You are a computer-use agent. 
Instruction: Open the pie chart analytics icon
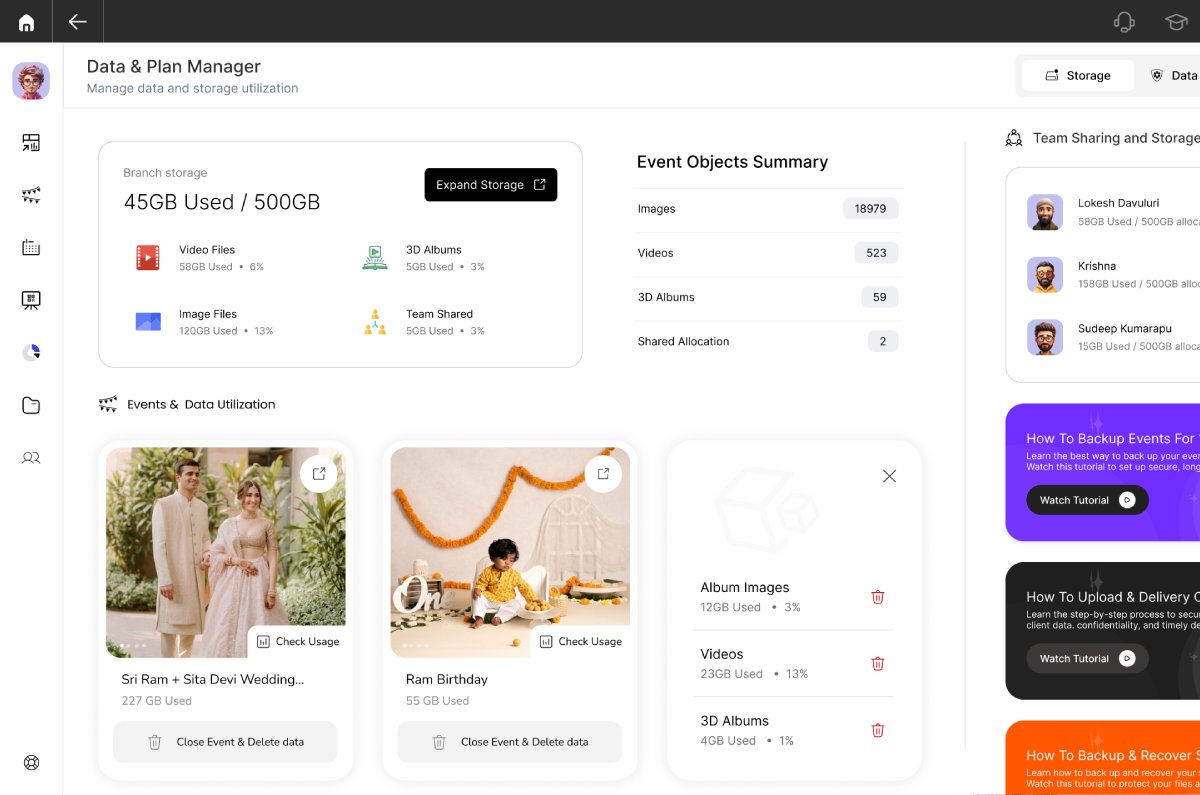coord(31,352)
